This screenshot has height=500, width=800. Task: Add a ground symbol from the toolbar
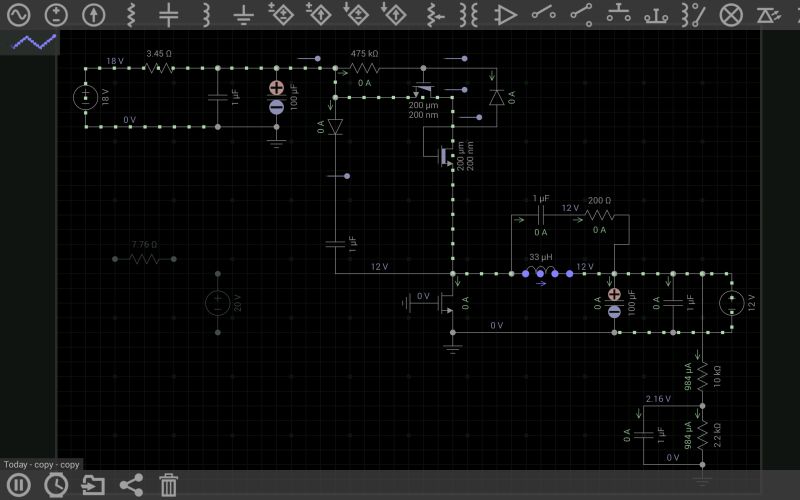(243, 14)
